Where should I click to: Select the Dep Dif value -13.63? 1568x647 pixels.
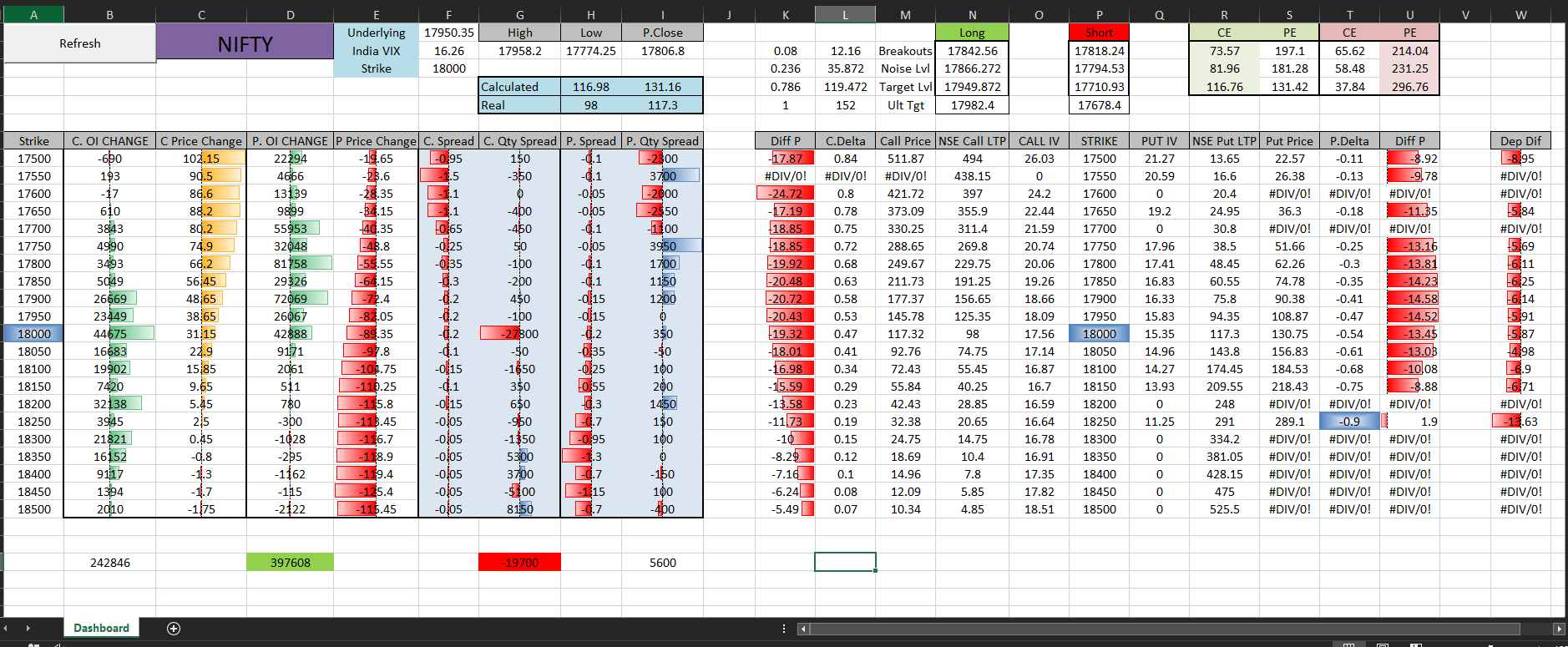tap(1520, 422)
